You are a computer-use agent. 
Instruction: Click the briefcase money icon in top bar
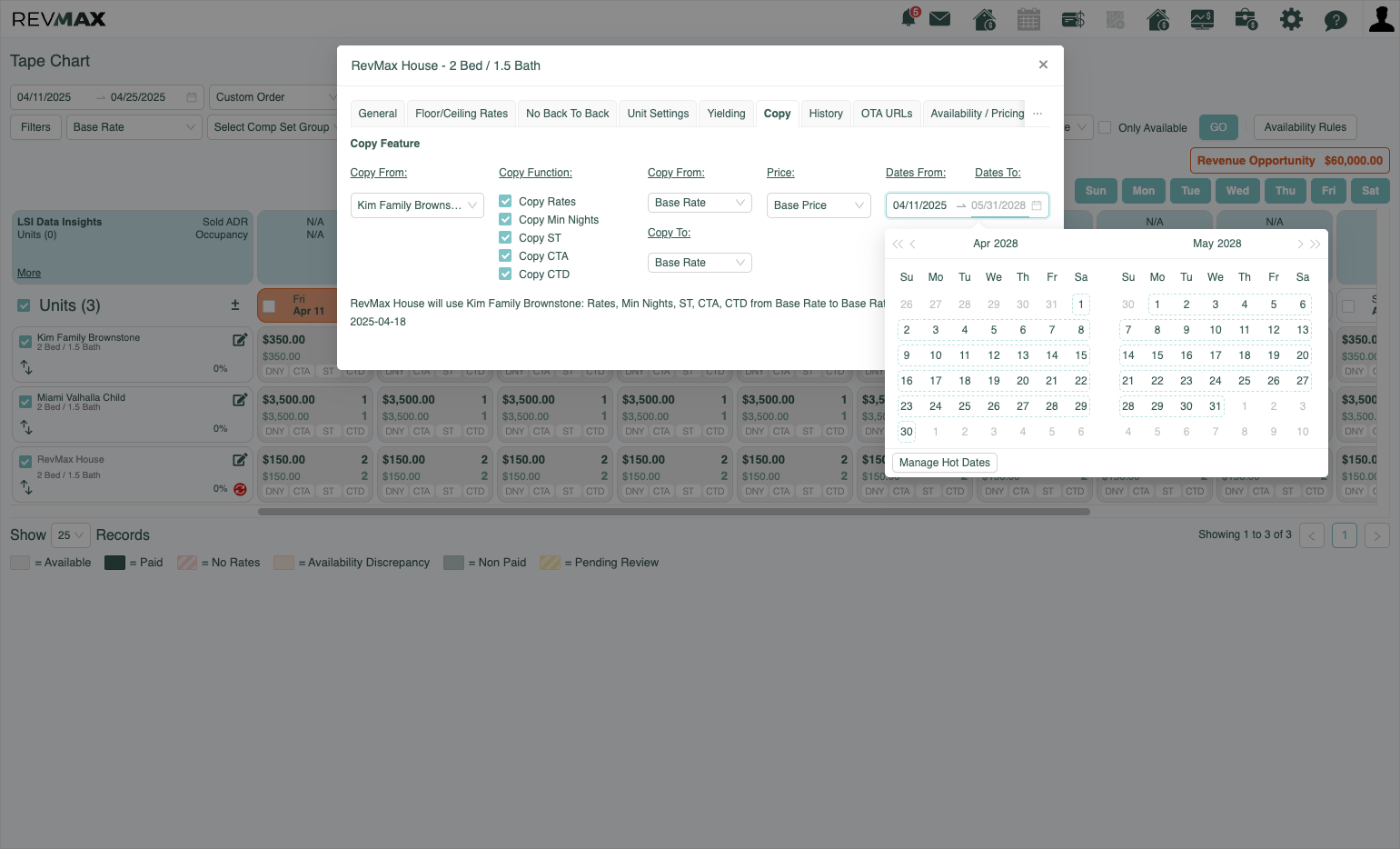(1246, 19)
